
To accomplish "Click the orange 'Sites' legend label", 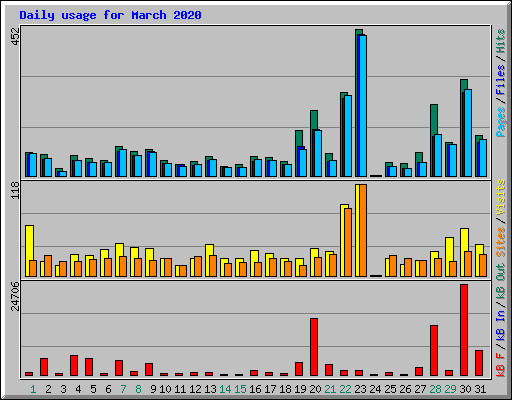I will point(501,242).
